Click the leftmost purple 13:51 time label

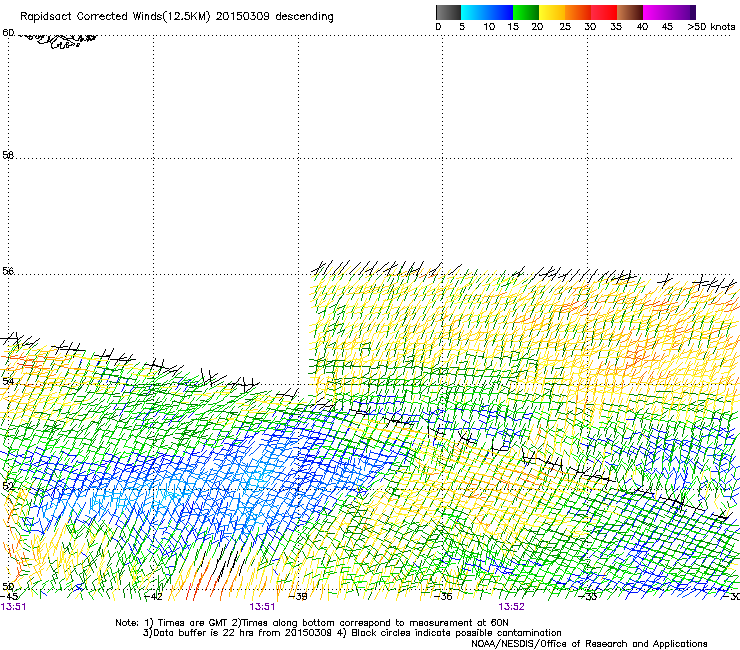coord(13,607)
